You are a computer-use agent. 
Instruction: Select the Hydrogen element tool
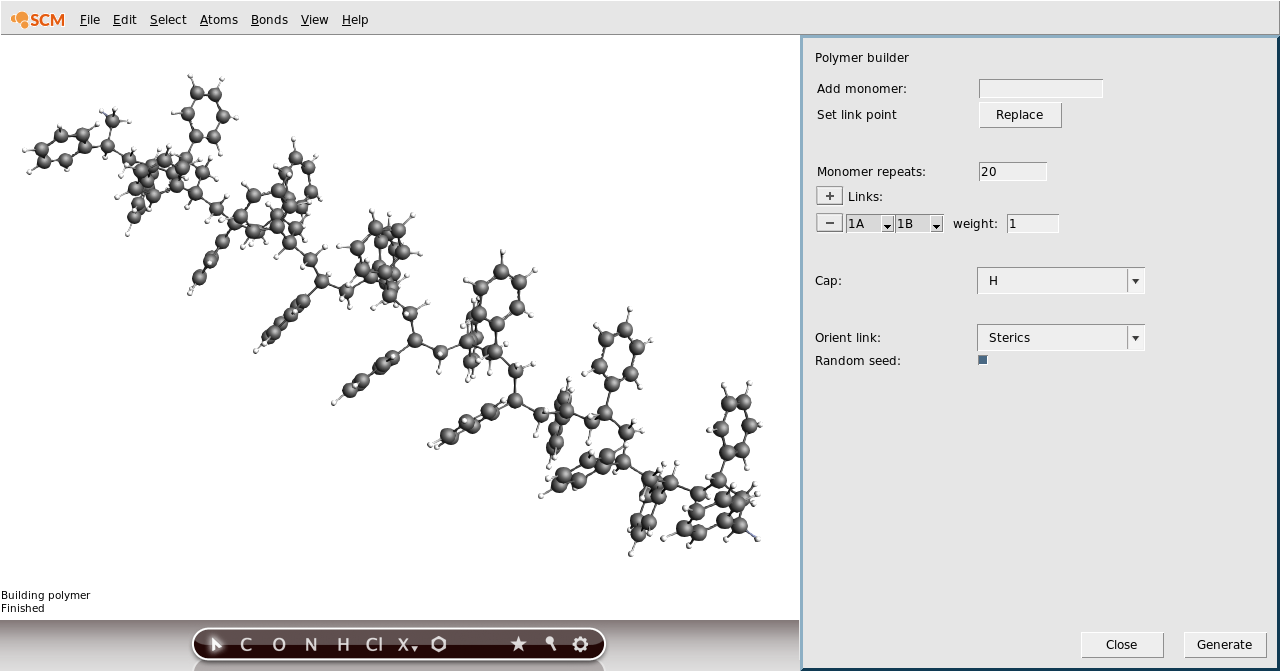pyautogui.click(x=343, y=644)
